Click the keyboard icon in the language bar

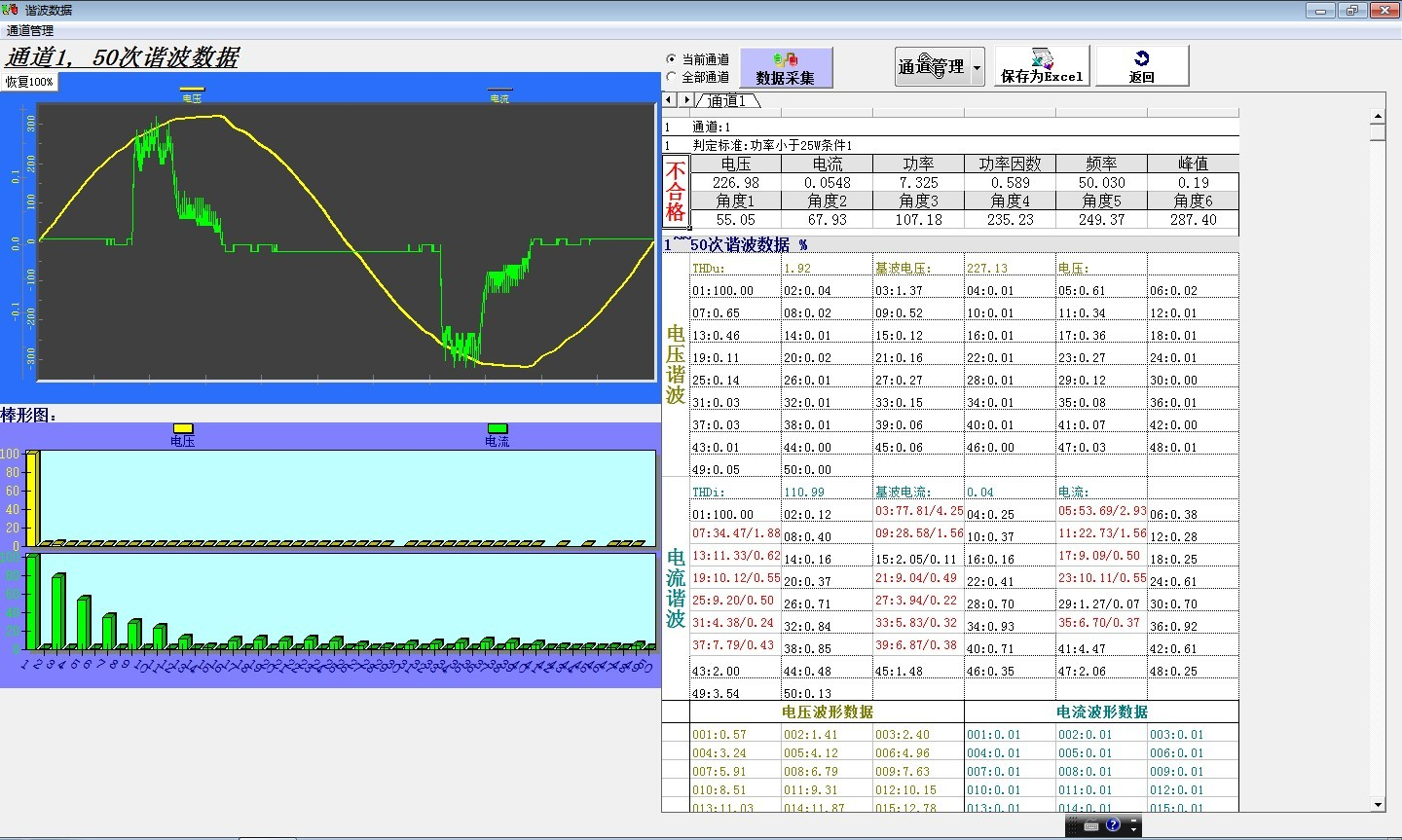pos(1090,825)
